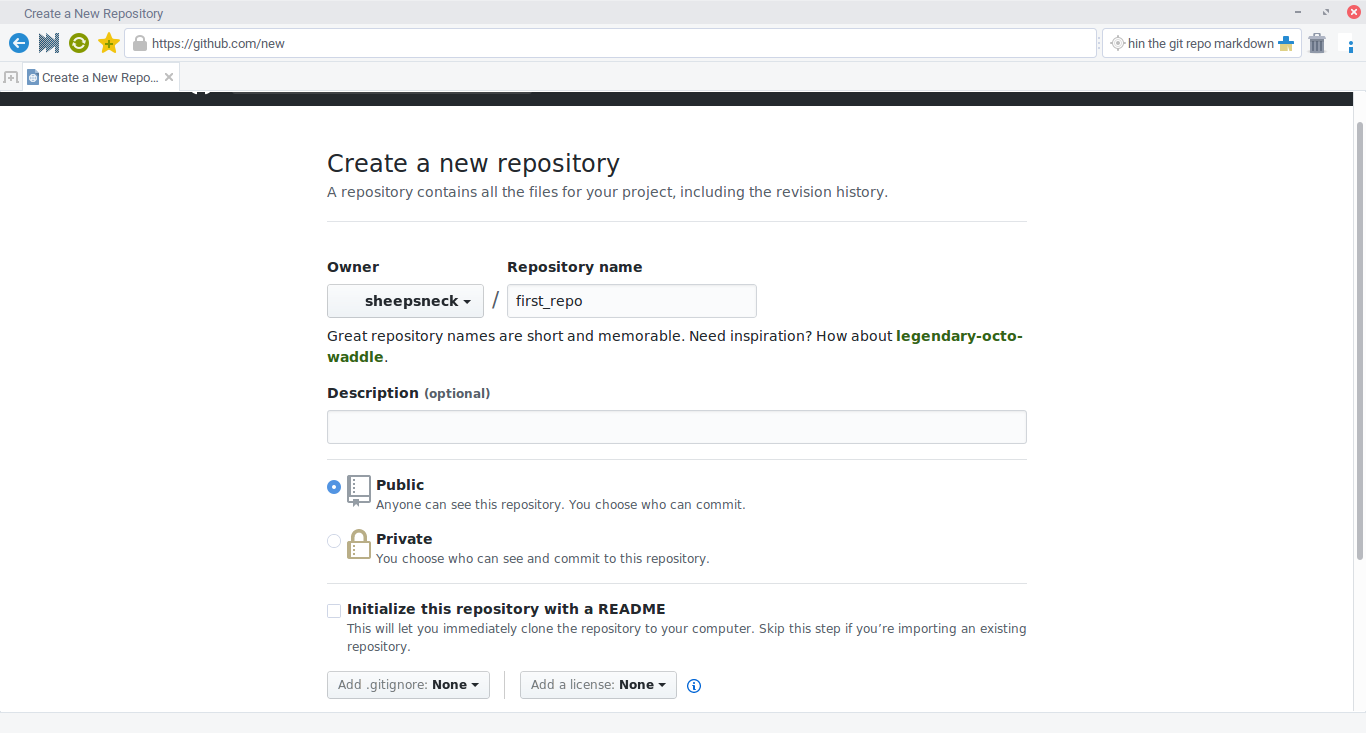Click the 'Description (optional)' label
The width and height of the screenshot is (1366, 733).
[x=409, y=393]
